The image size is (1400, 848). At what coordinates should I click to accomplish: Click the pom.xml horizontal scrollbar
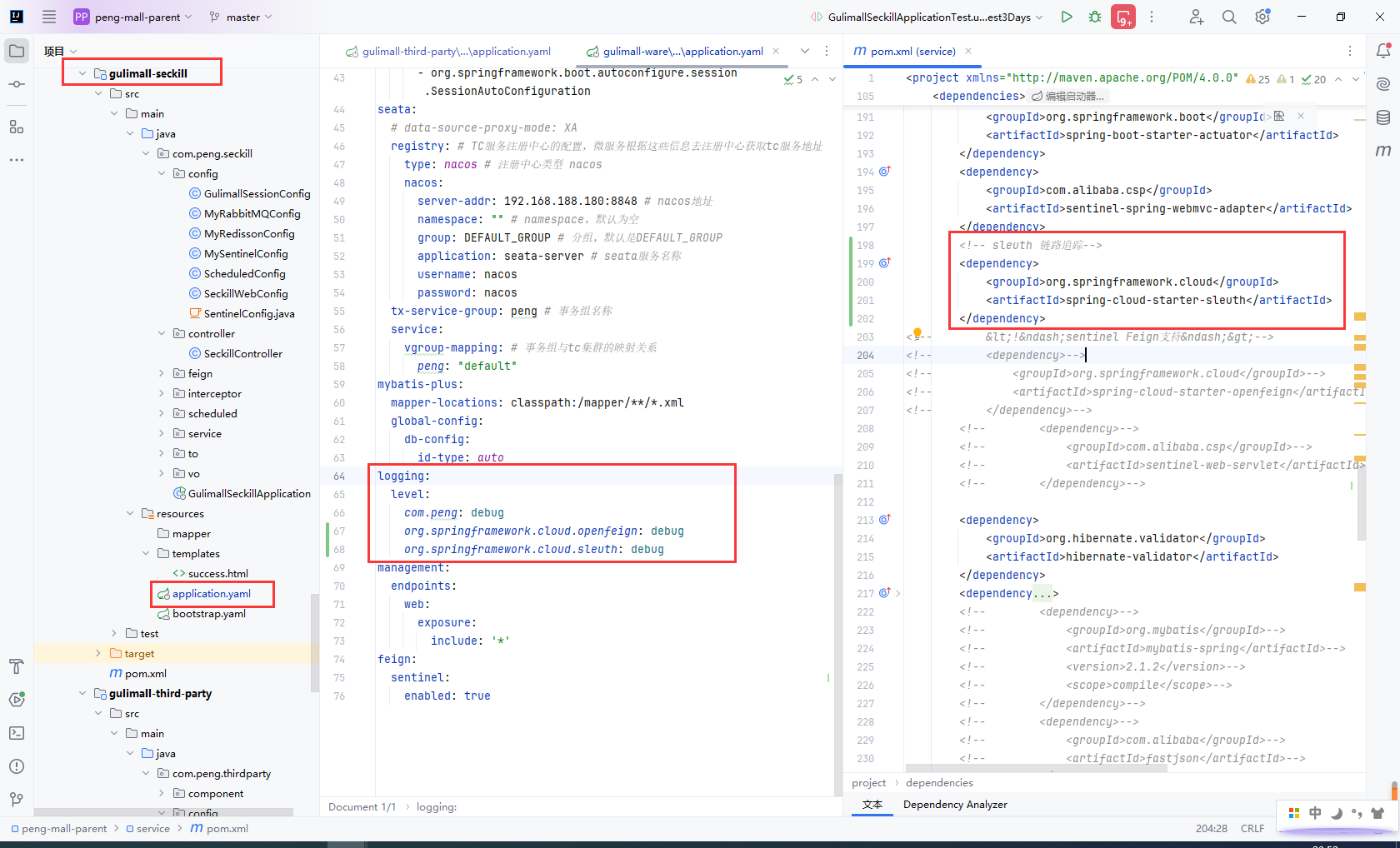pyautogui.click(x=1036, y=767)
